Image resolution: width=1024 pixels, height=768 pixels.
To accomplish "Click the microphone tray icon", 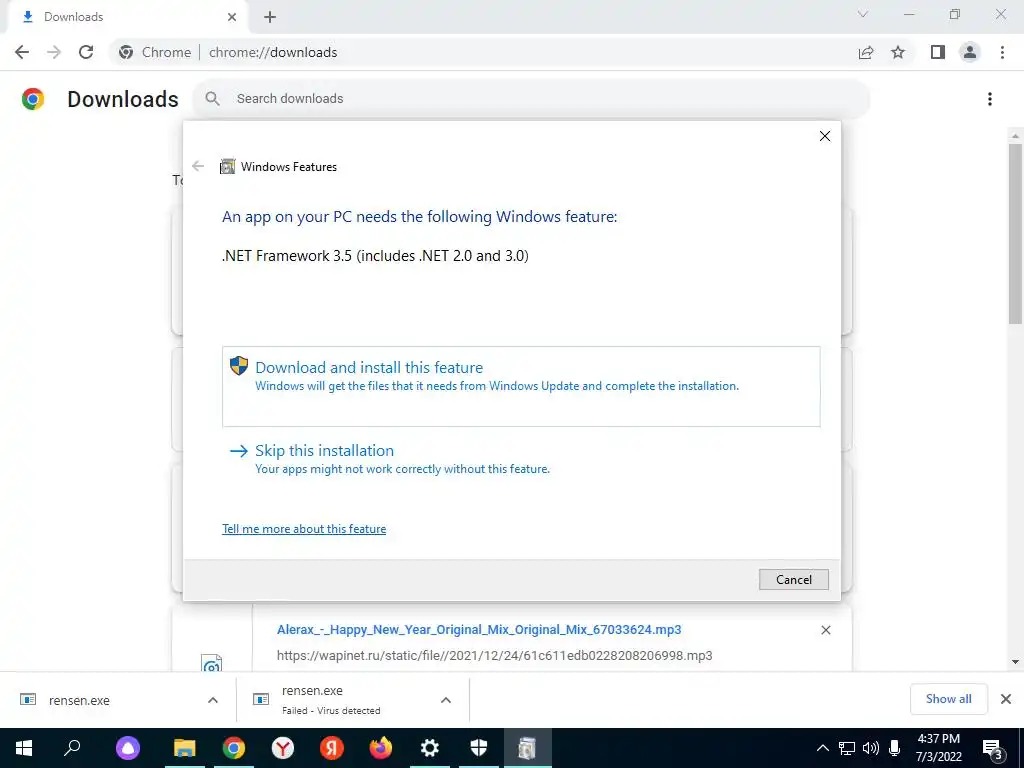I will 895,748.
